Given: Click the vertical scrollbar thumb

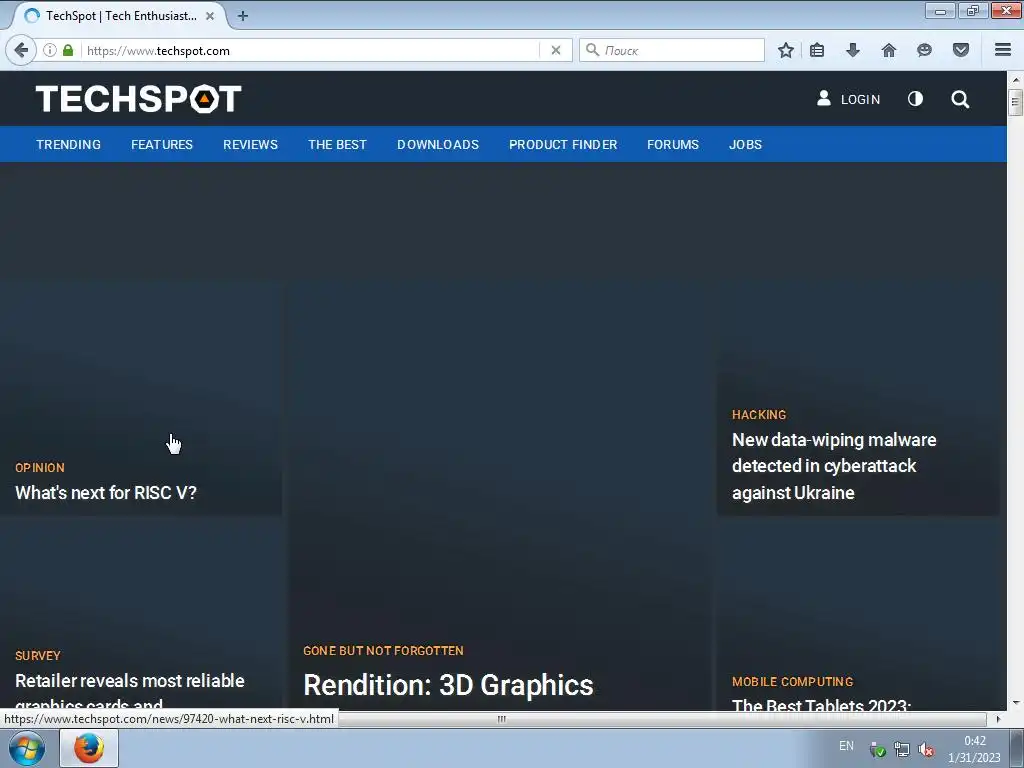Looking at the screenshot, I should click(1015, 103).
